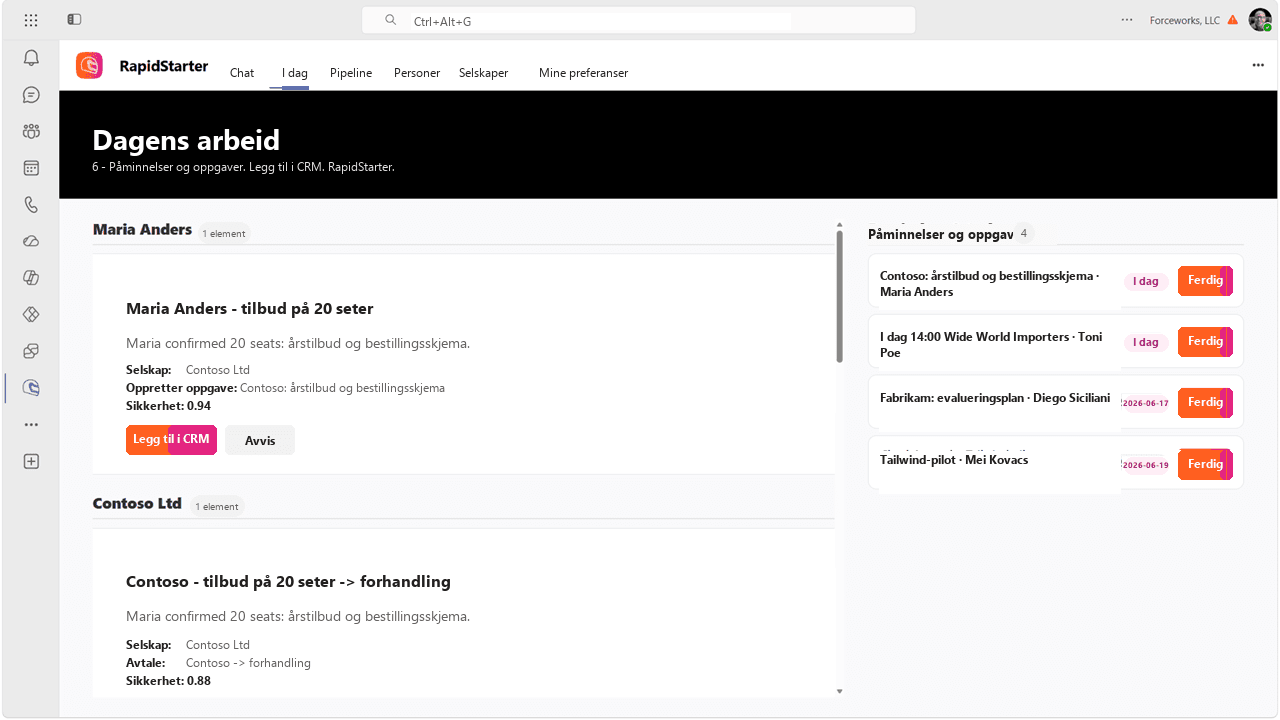
Task: Click the '1 element' badge beside Maria Anders
Action: [x=224, y=233]
